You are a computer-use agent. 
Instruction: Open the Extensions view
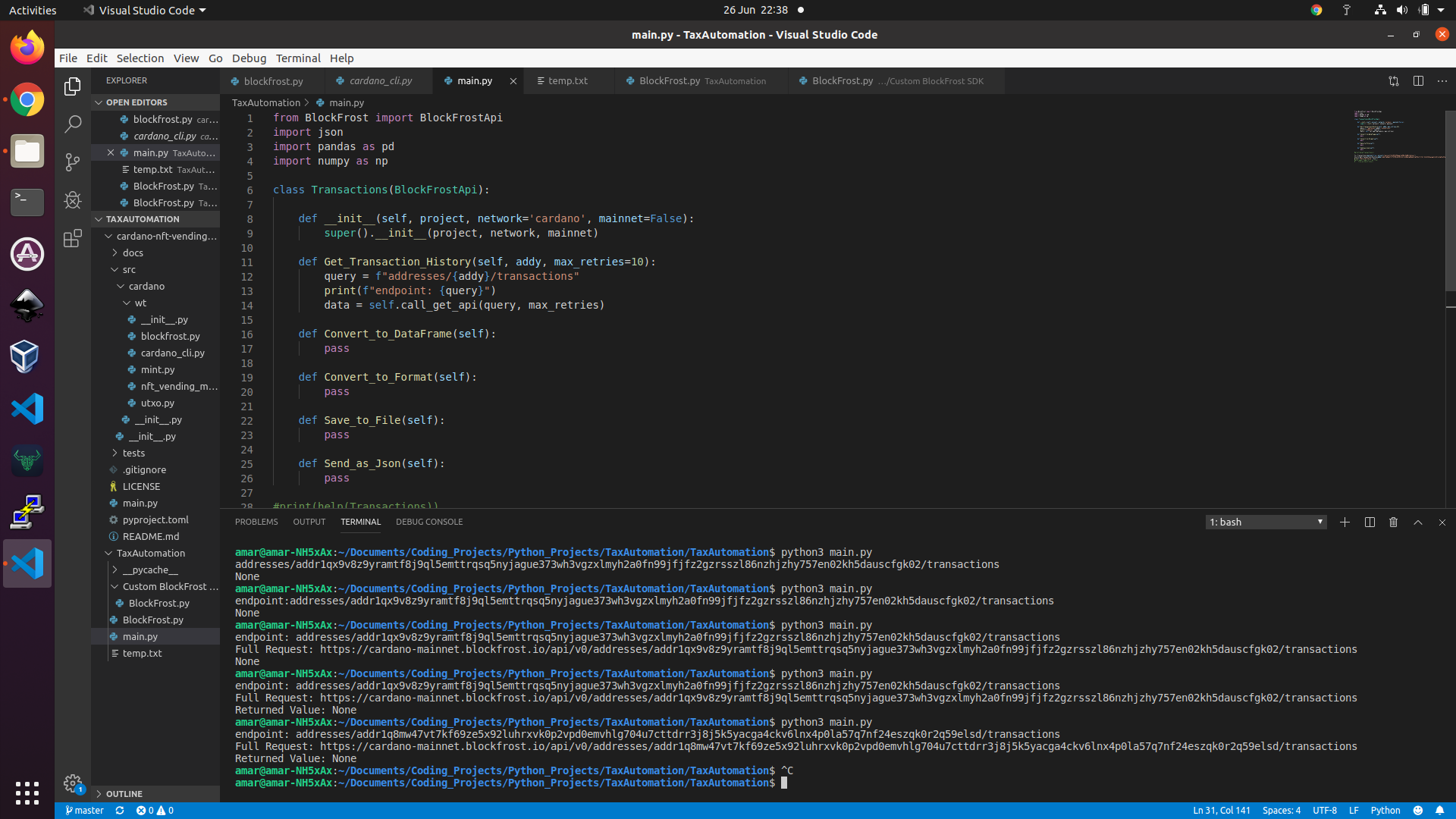73,238
